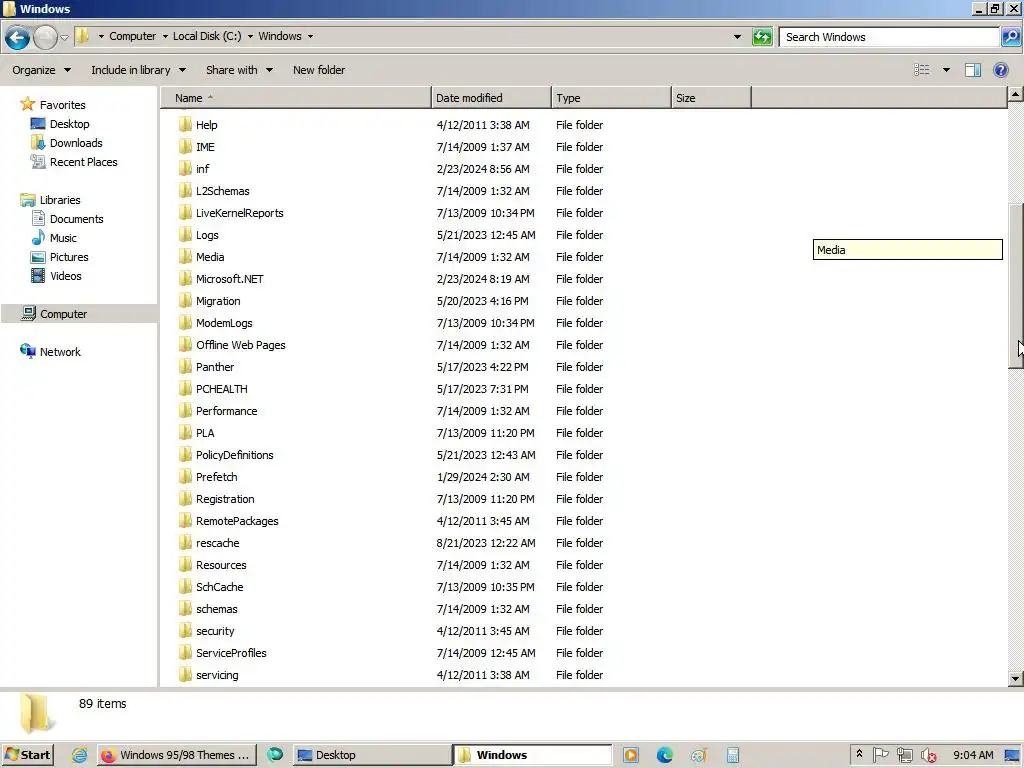This screenshot has height=768, width=1024.
Task: Expand the Windows breadcrumb arrow
Action: (310, 37)
